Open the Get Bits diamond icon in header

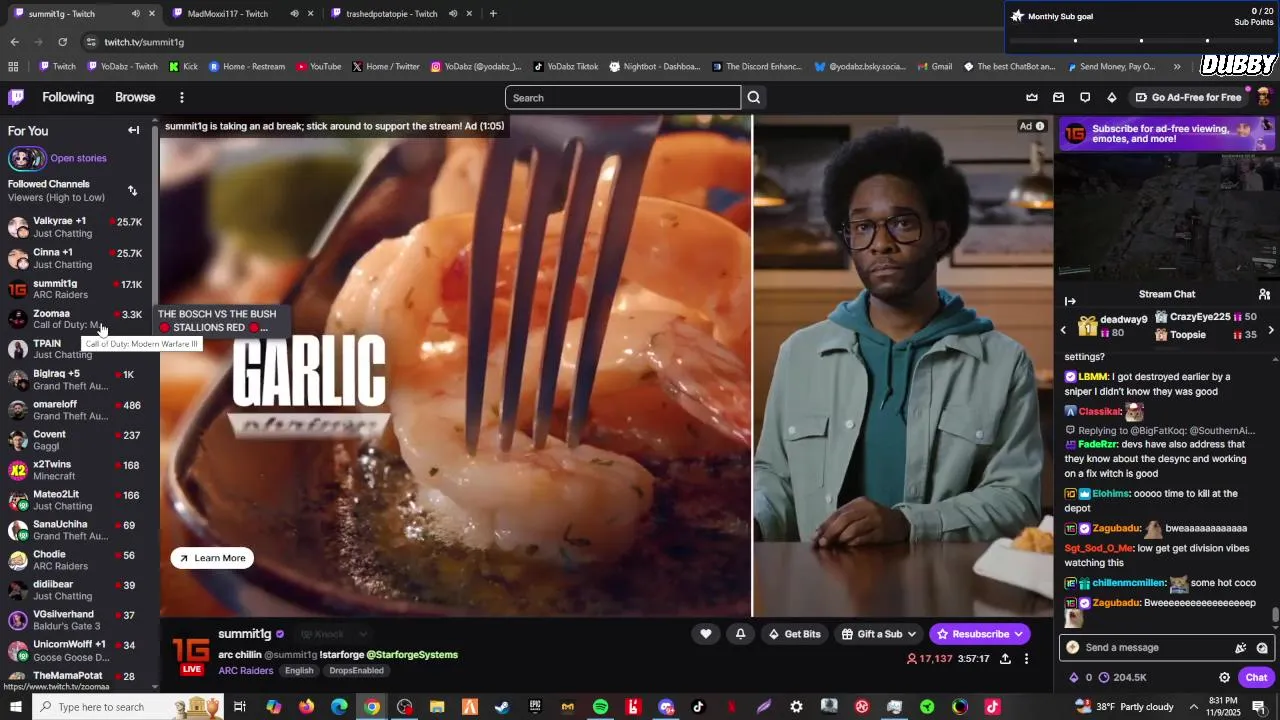pos(1111,97)
